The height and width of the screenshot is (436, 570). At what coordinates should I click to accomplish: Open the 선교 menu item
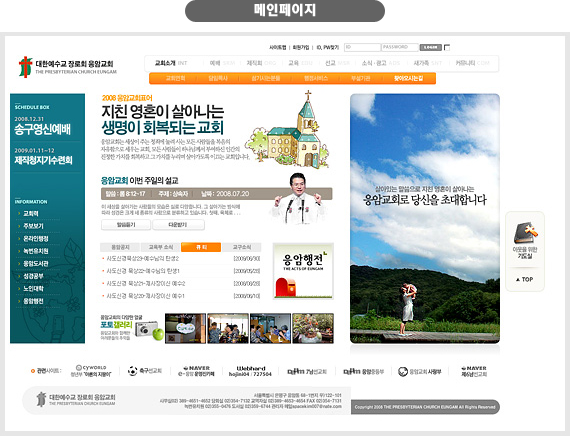[337, 63]
